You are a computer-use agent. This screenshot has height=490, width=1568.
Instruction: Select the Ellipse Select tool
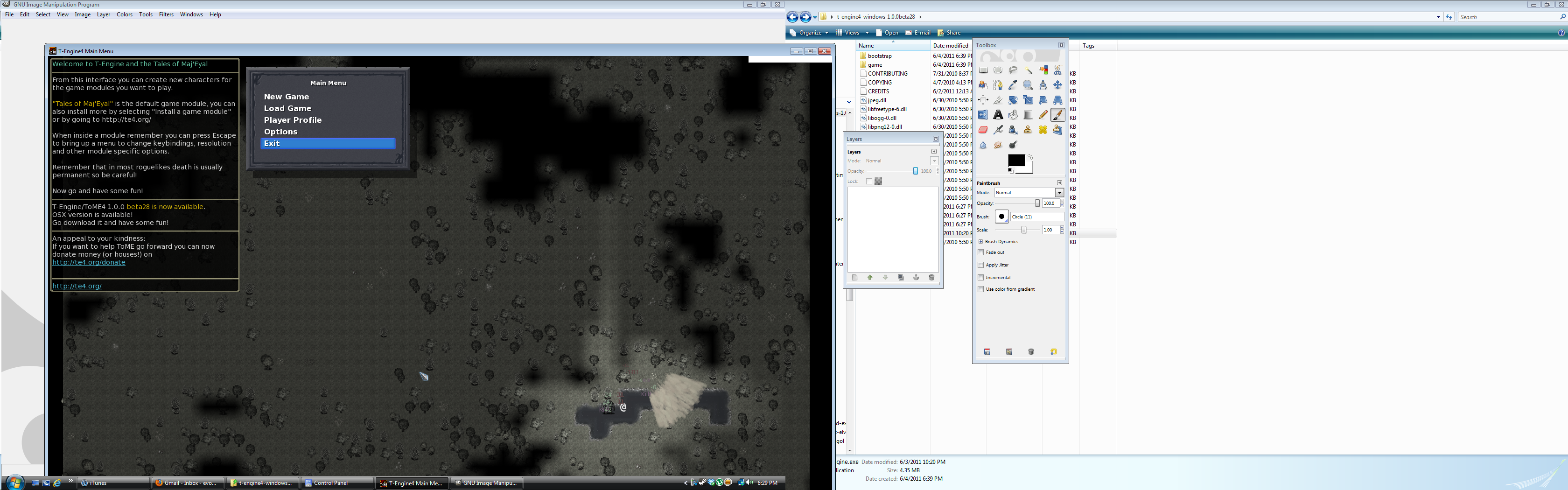coord(998,70)
